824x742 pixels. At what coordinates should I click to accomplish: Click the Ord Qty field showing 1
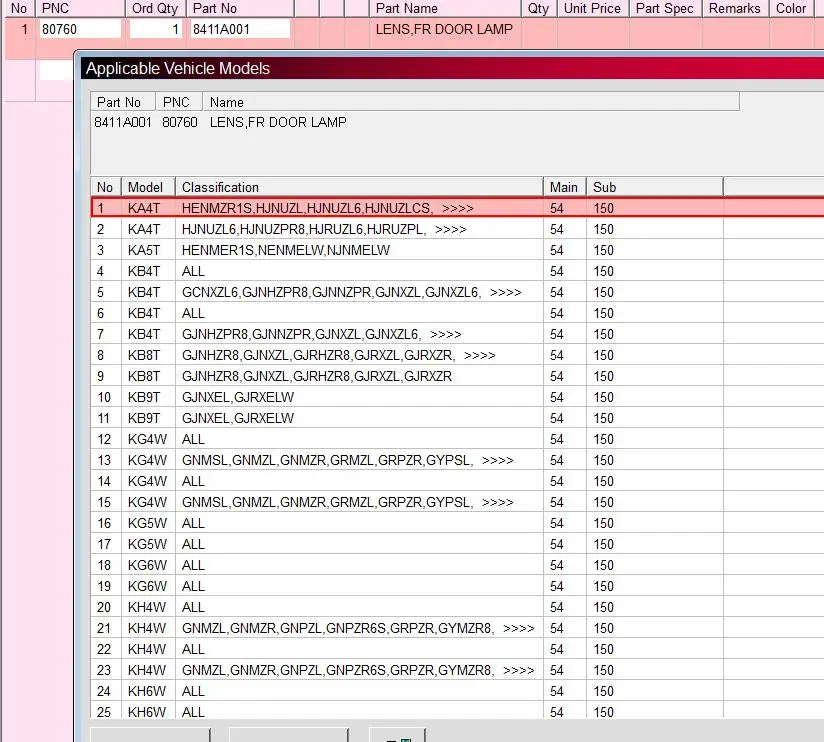coord(157,29)
